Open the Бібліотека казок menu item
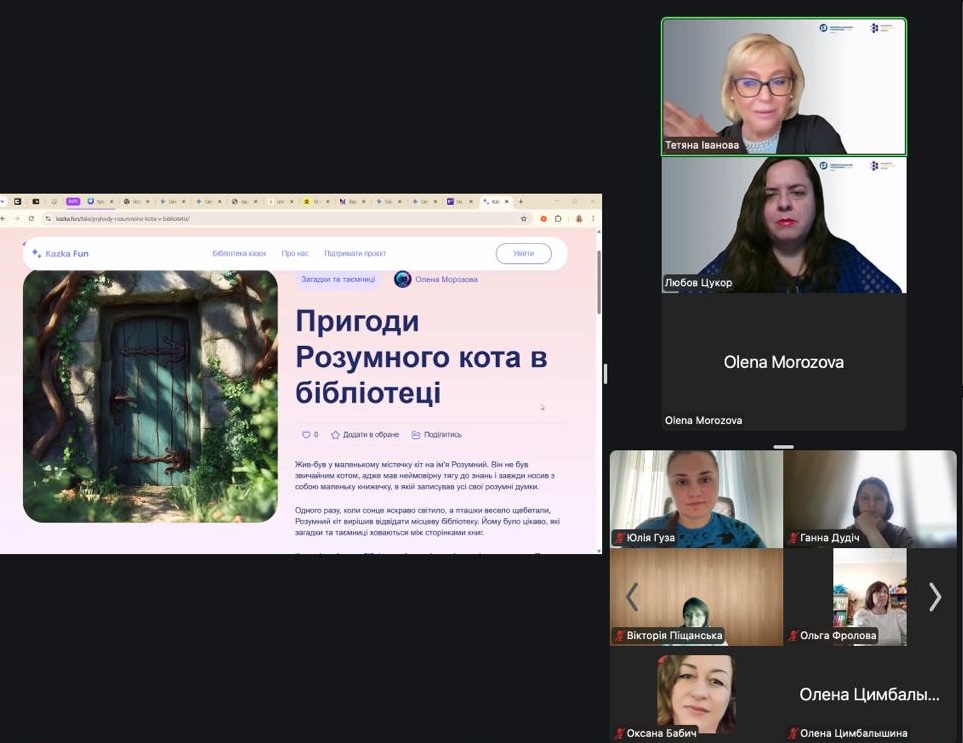Screen dimensions: 963x743 tap(239, 254)
